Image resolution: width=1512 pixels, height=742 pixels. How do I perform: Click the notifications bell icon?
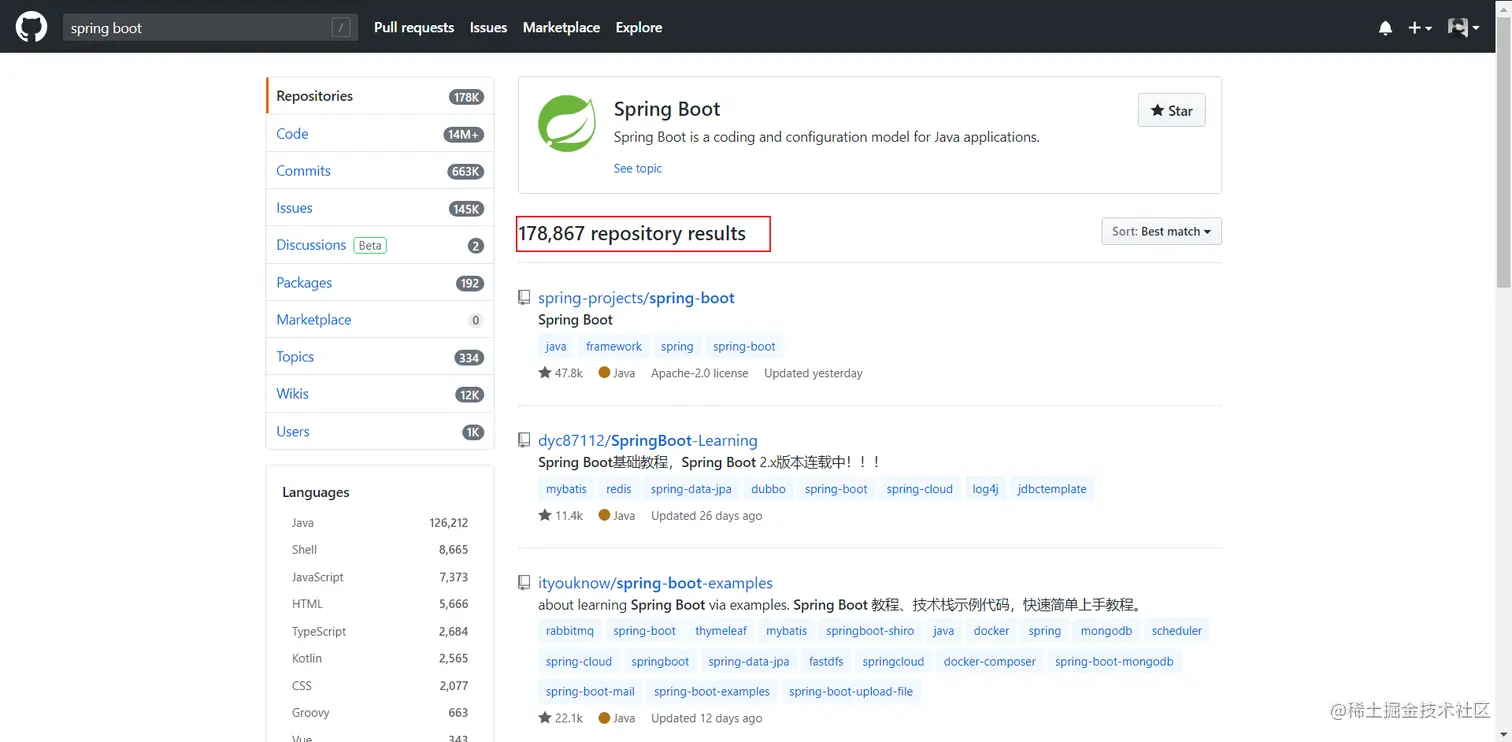click(x=1385, y=28)
